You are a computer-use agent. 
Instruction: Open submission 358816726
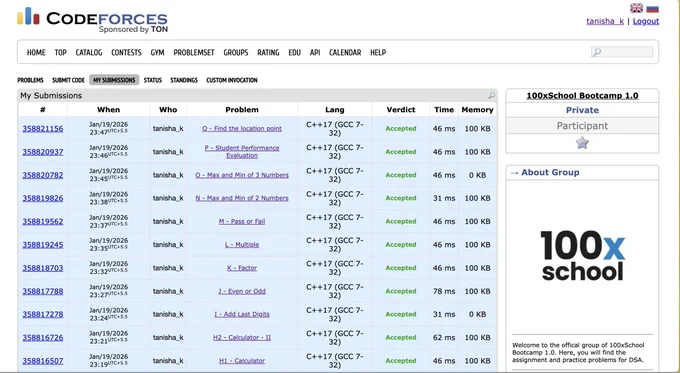coord(43,337)
